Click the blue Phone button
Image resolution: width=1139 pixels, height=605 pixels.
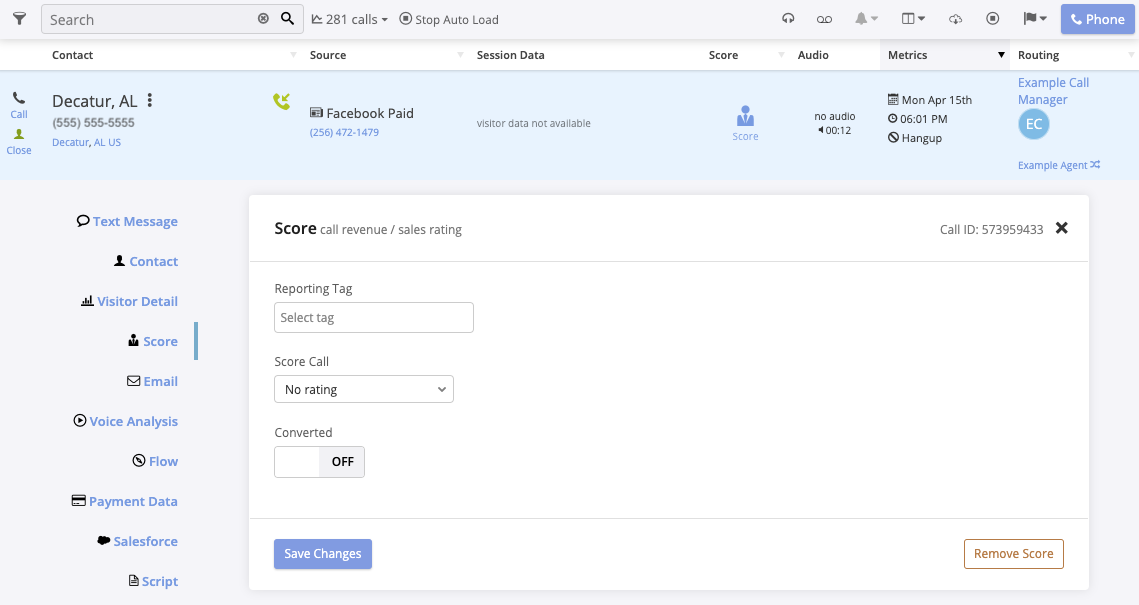coord(1098,20)
